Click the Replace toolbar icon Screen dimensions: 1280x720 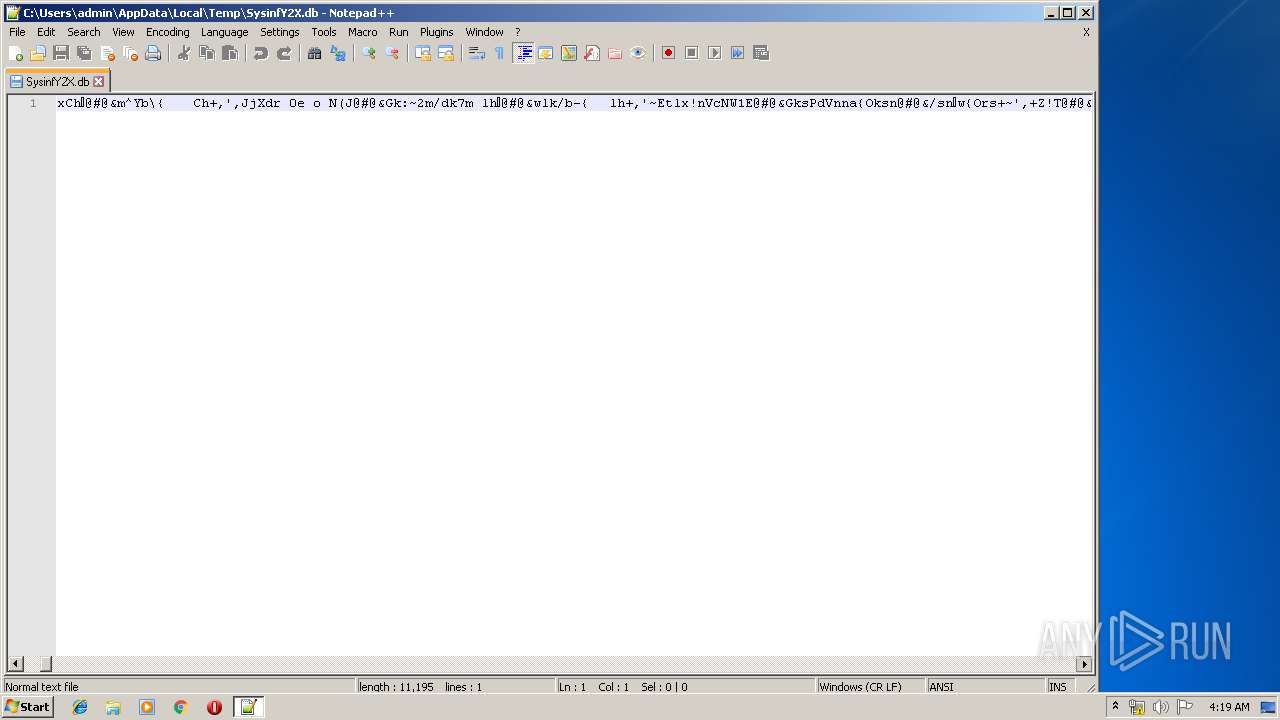(x=338, y=53)
